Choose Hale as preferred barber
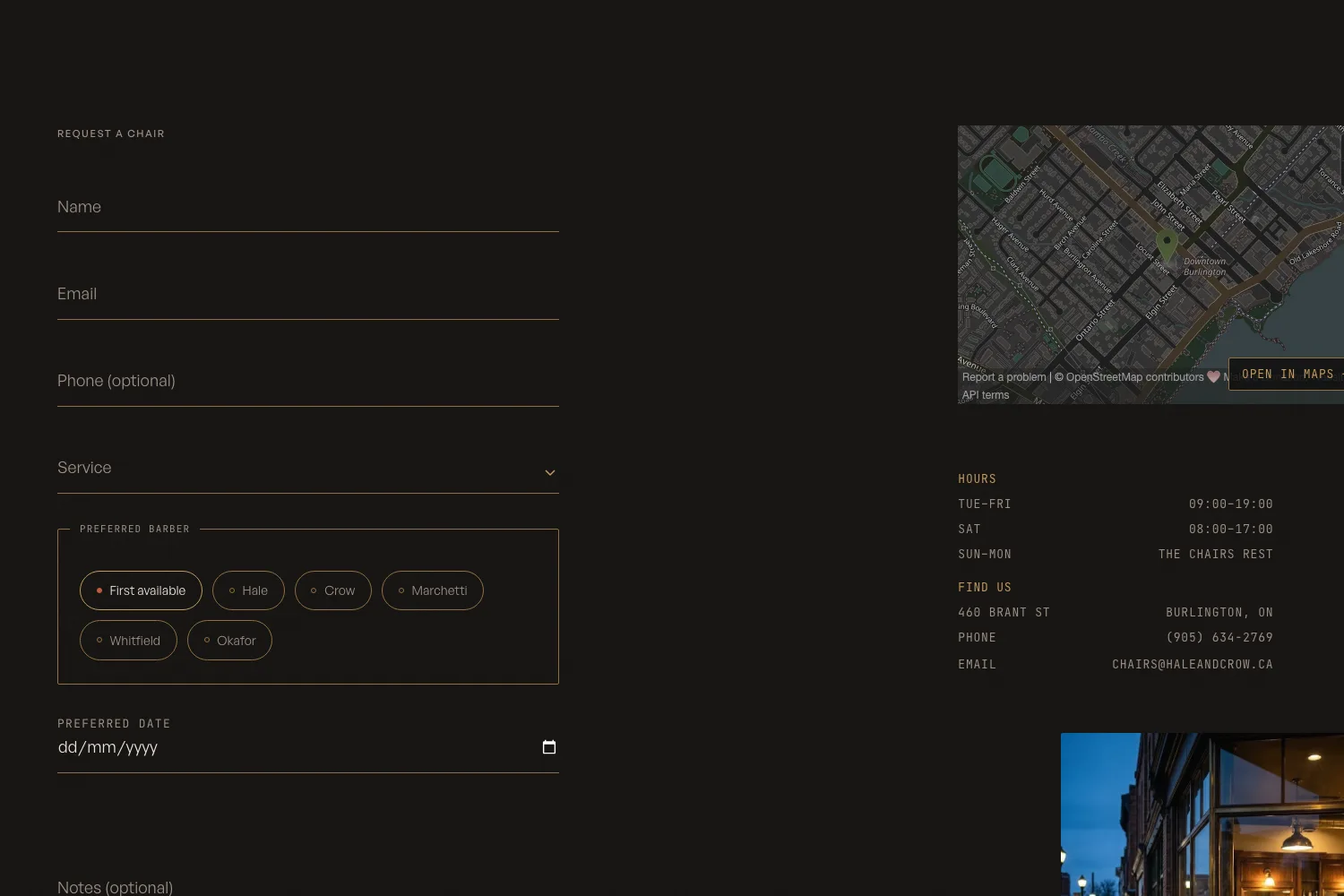This screenshot has height=896, width=1344. [x=248, y=590]
